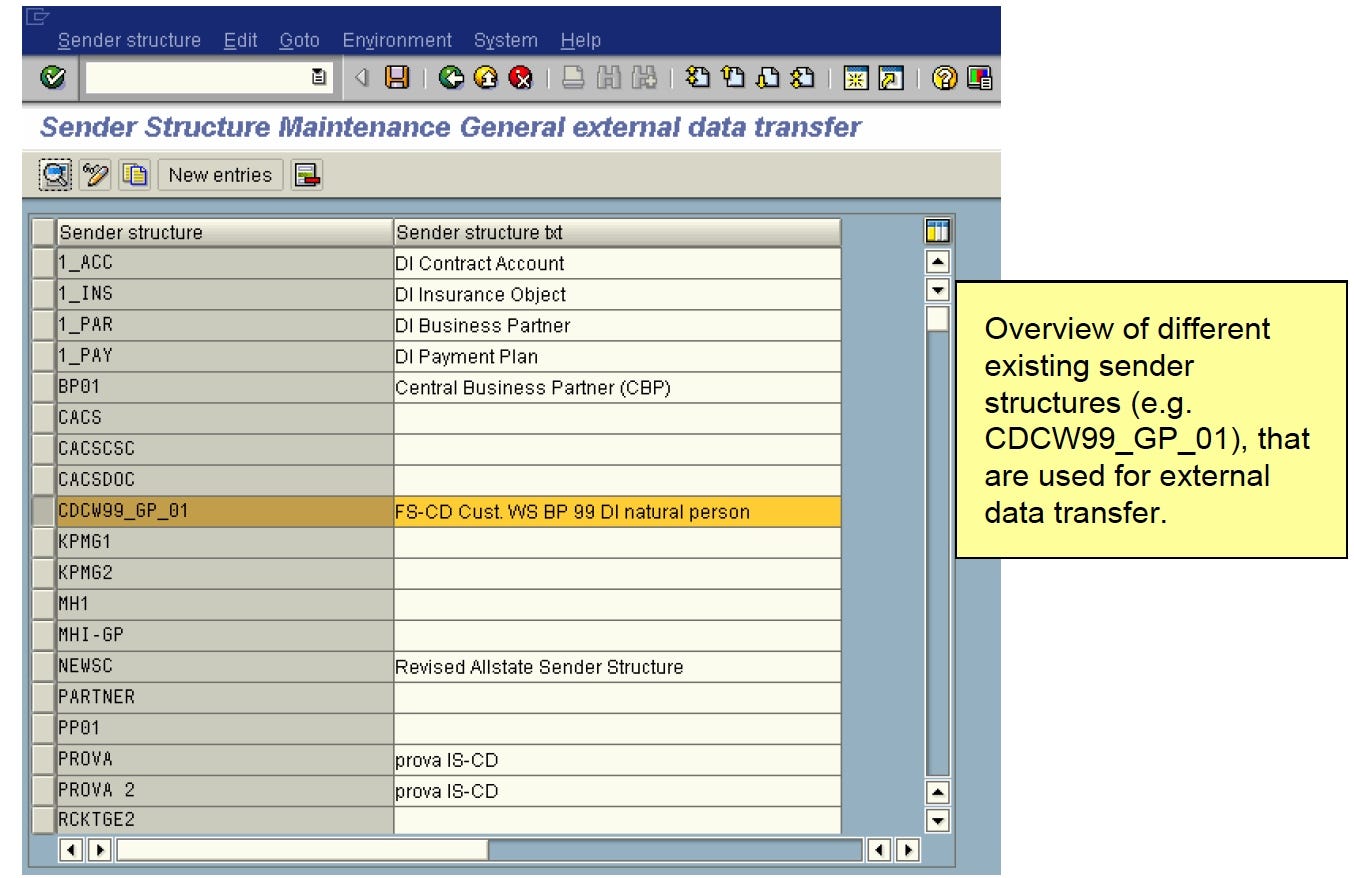Image resolution: width=1354 pixels, height=878 pixels.
Task: Click the green Enter checkmark icon
Action: [x=53, y=78]
